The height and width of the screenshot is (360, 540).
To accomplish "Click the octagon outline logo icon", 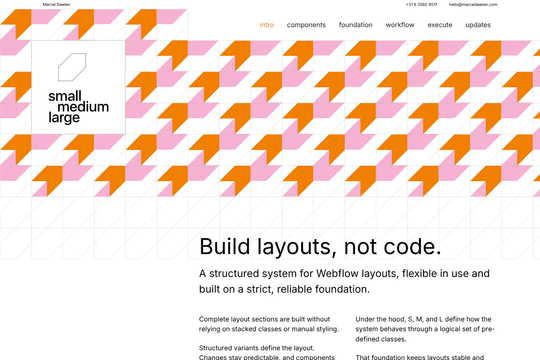I will pyautogui.click(x=72, y=67).
